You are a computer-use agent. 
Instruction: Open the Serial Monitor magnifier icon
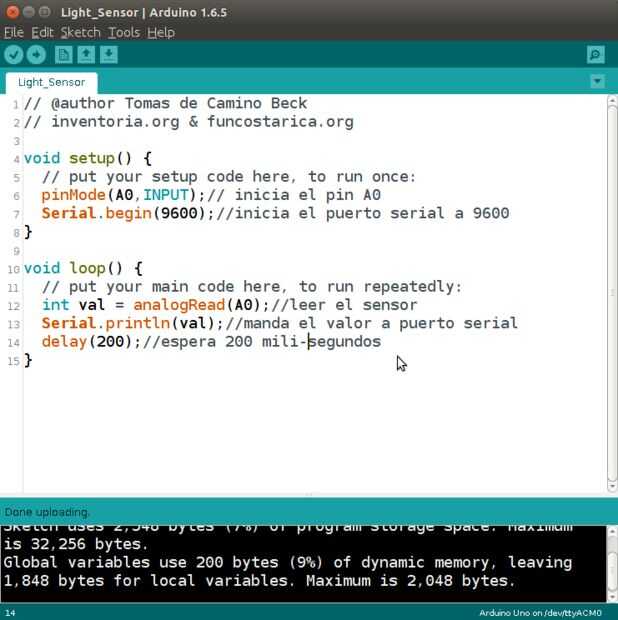[595, 55]
